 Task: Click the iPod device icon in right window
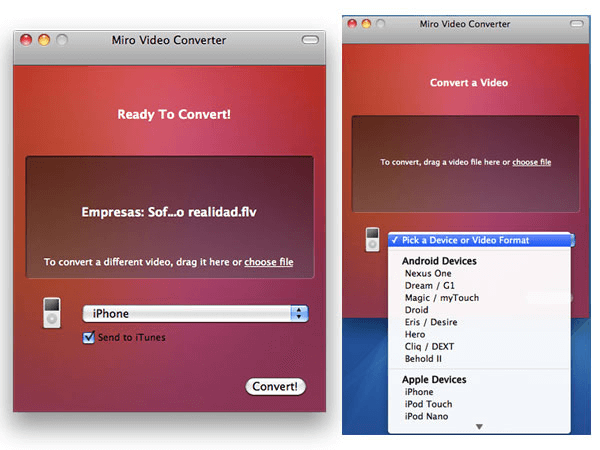[x=372, y=240]
